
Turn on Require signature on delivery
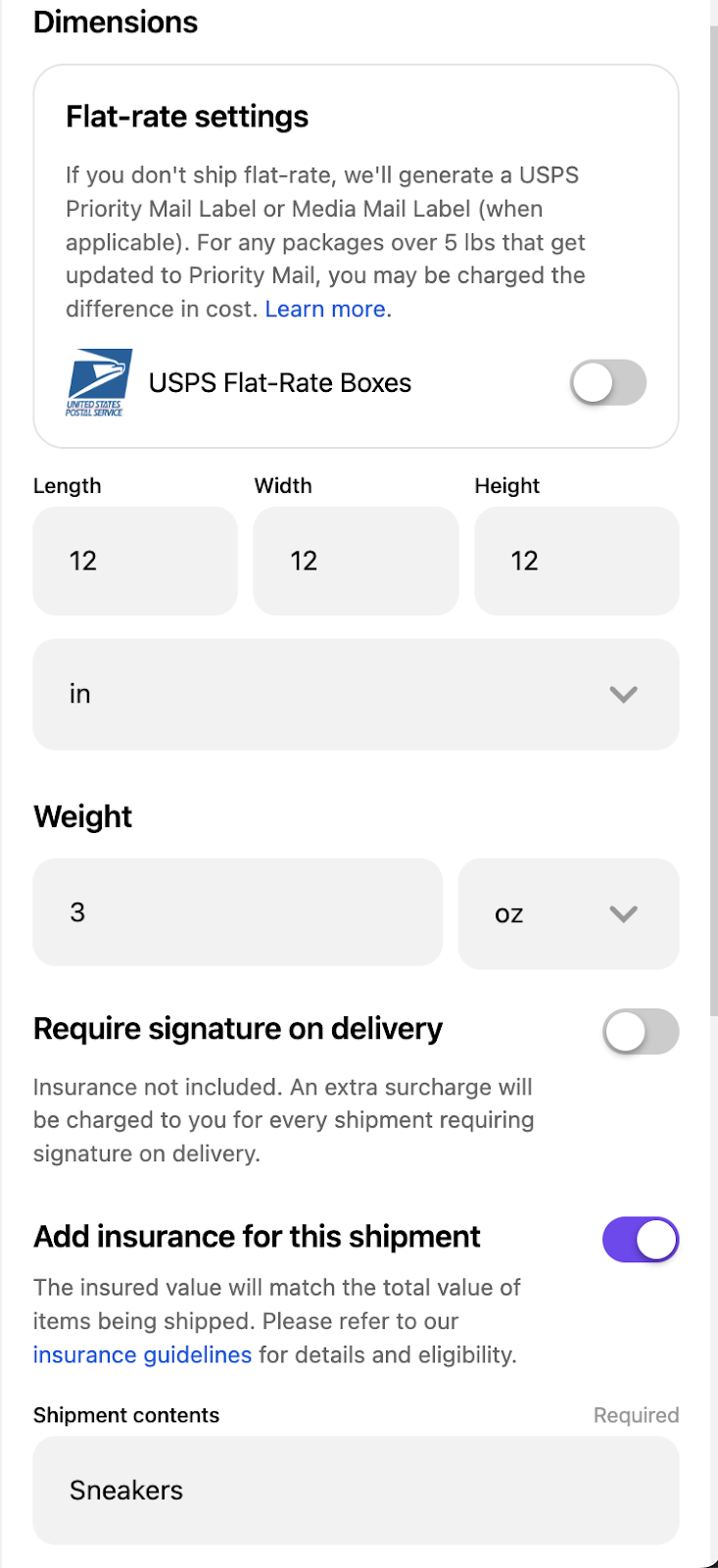click(640, 1032)
